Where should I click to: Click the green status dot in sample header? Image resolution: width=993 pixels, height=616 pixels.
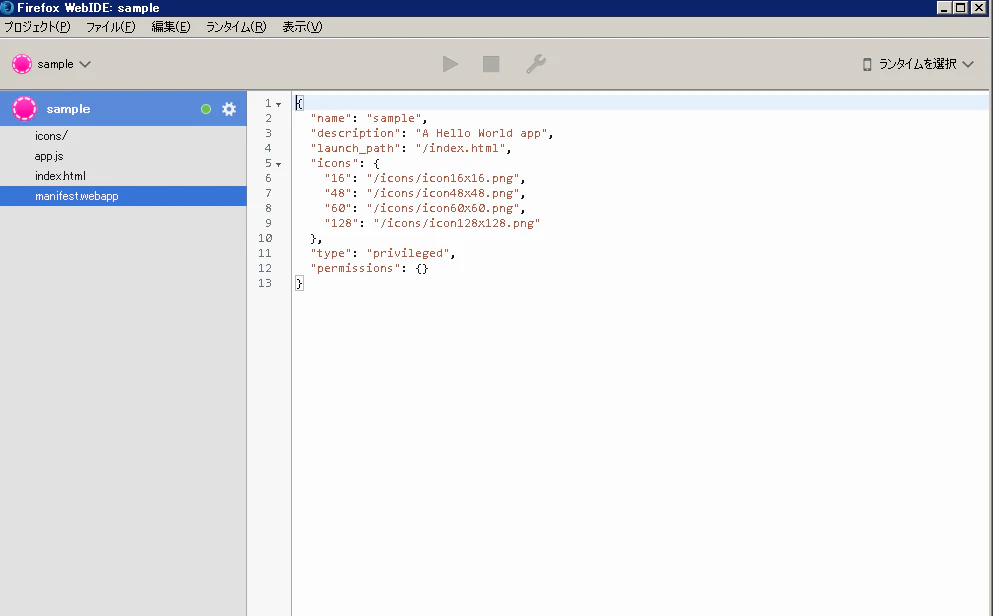pos(206,109)
